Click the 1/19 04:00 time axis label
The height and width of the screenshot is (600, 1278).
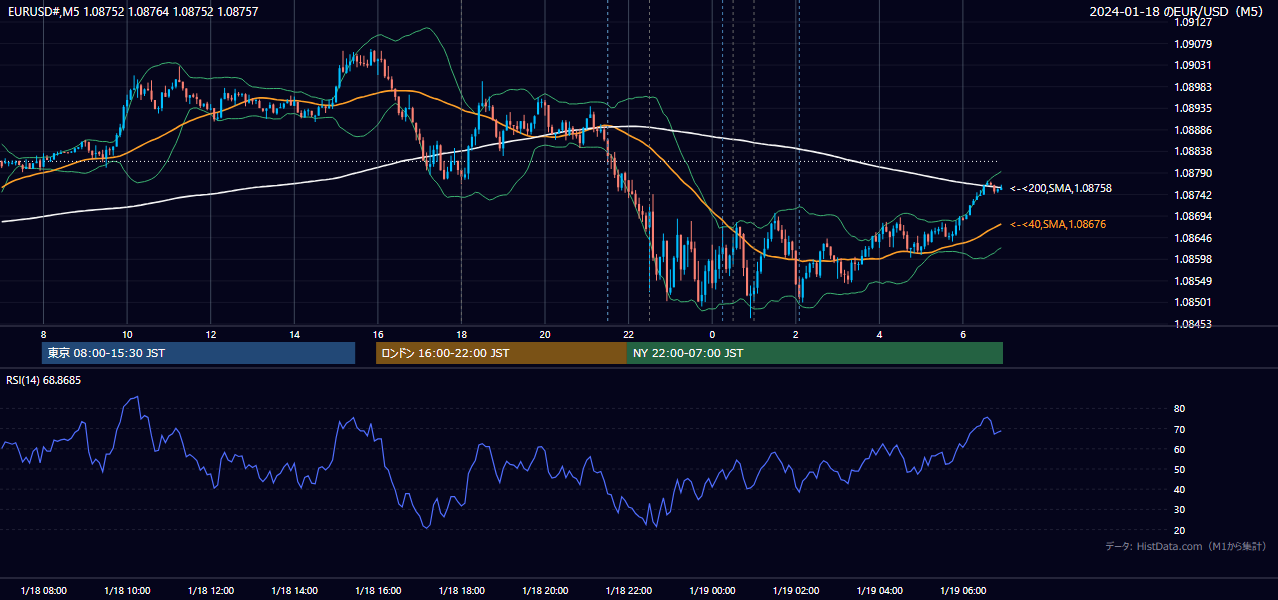pos(879,591)
